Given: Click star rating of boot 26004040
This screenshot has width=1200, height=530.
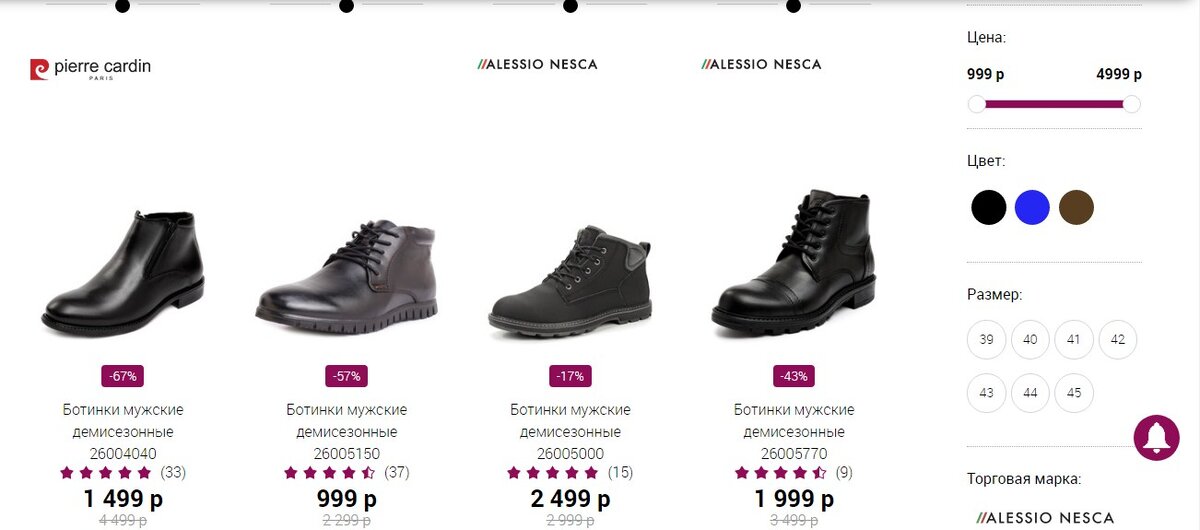Looking at the screenshot, I should [x=108, y=473].
